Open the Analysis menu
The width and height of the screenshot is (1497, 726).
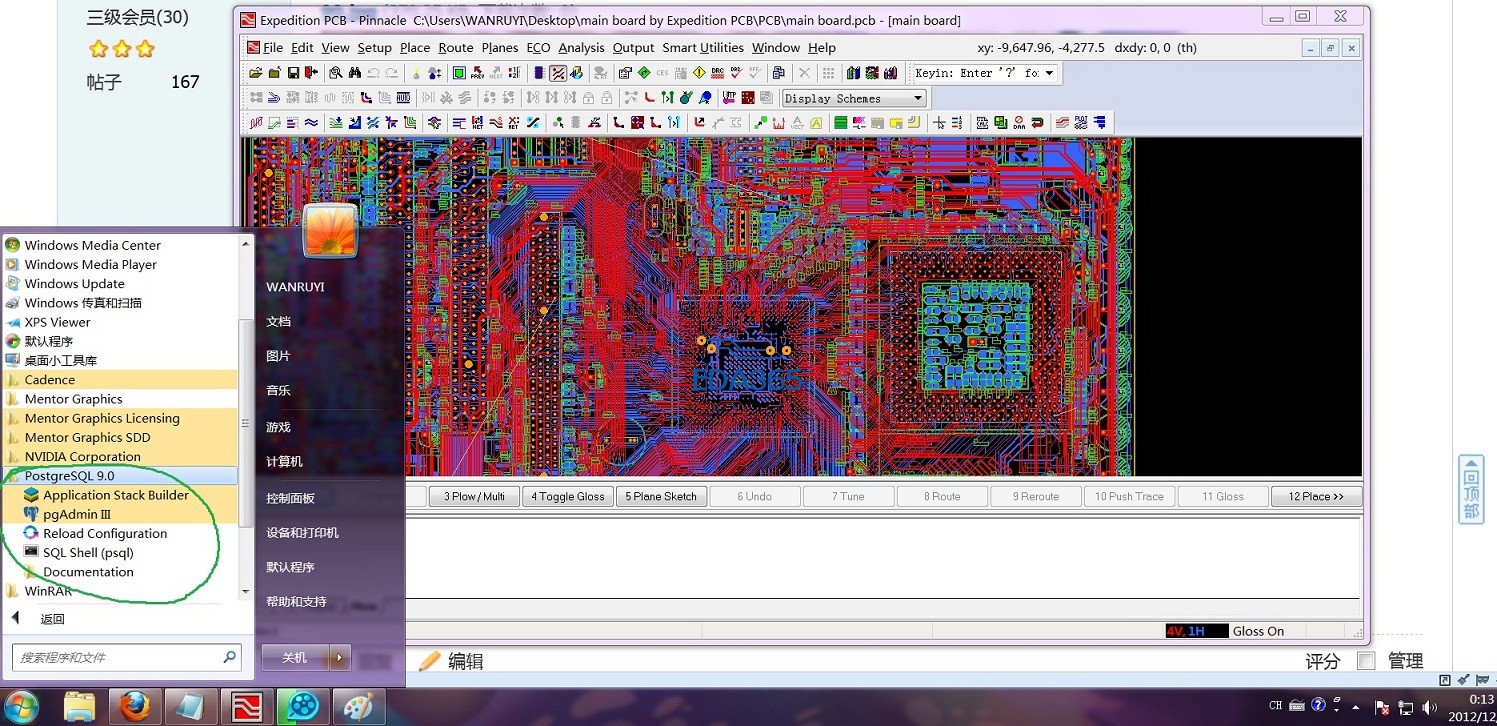[x=581, y=48]
